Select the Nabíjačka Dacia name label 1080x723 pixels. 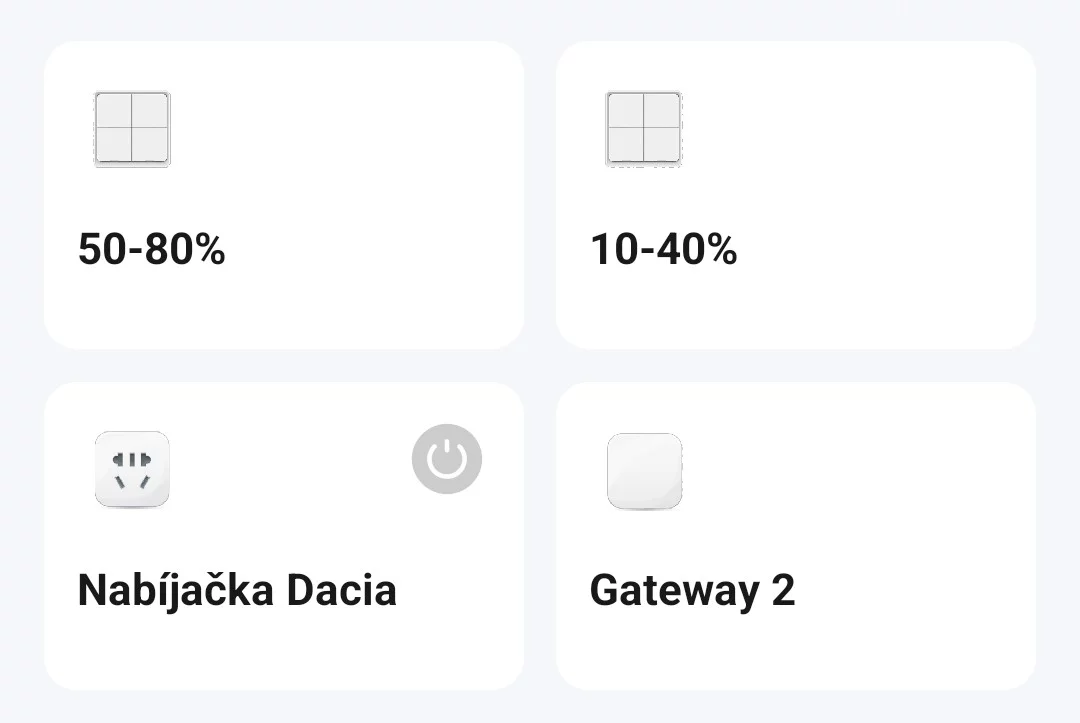pos(237,590)
